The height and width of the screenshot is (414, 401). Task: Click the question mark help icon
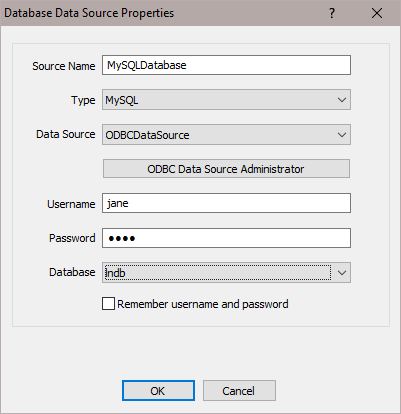(x=332, y=13)
